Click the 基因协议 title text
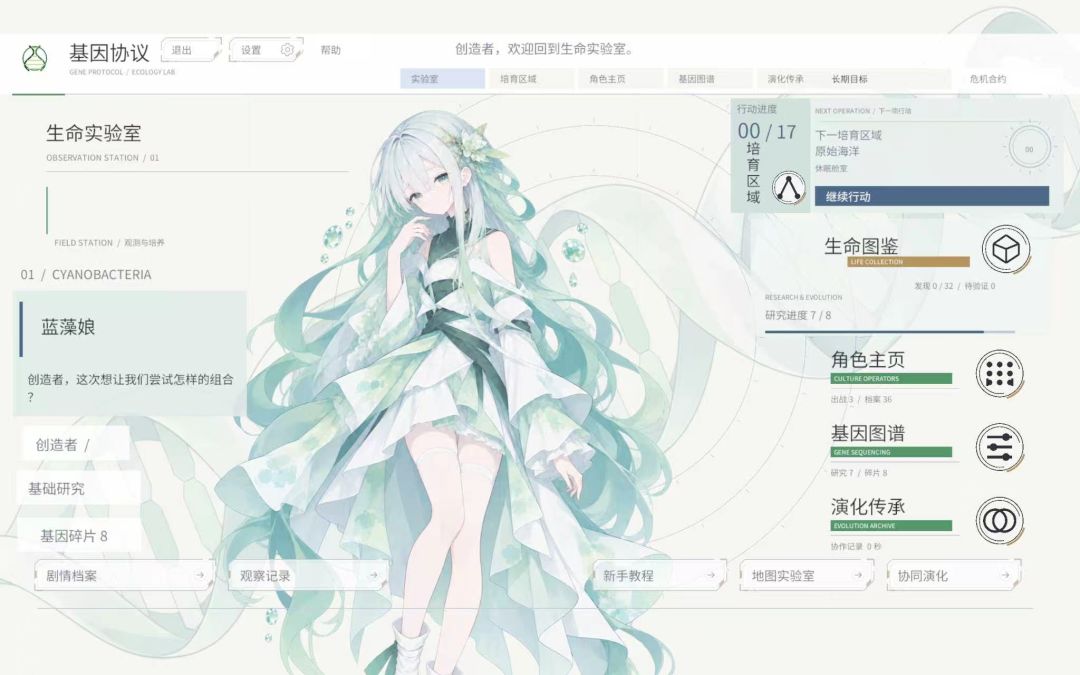Viewport: 1080px width, 675px height. click(x=109, y=52)
